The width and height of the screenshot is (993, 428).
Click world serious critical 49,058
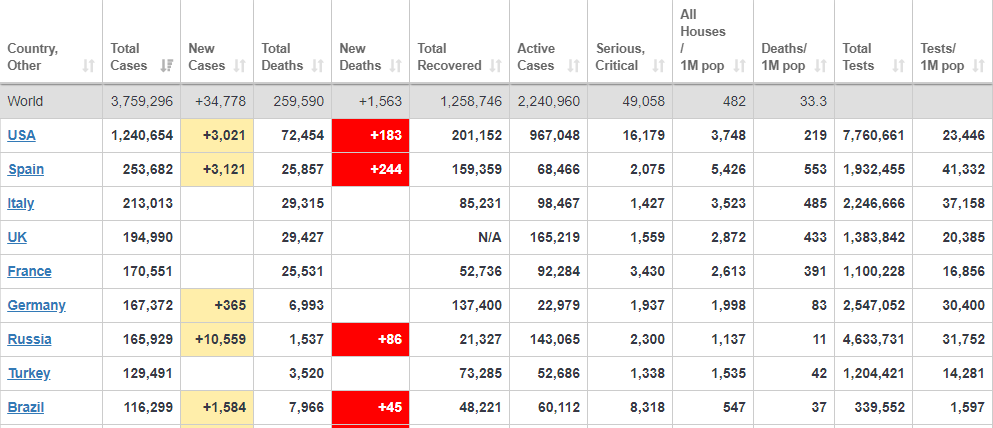(643, 101)
